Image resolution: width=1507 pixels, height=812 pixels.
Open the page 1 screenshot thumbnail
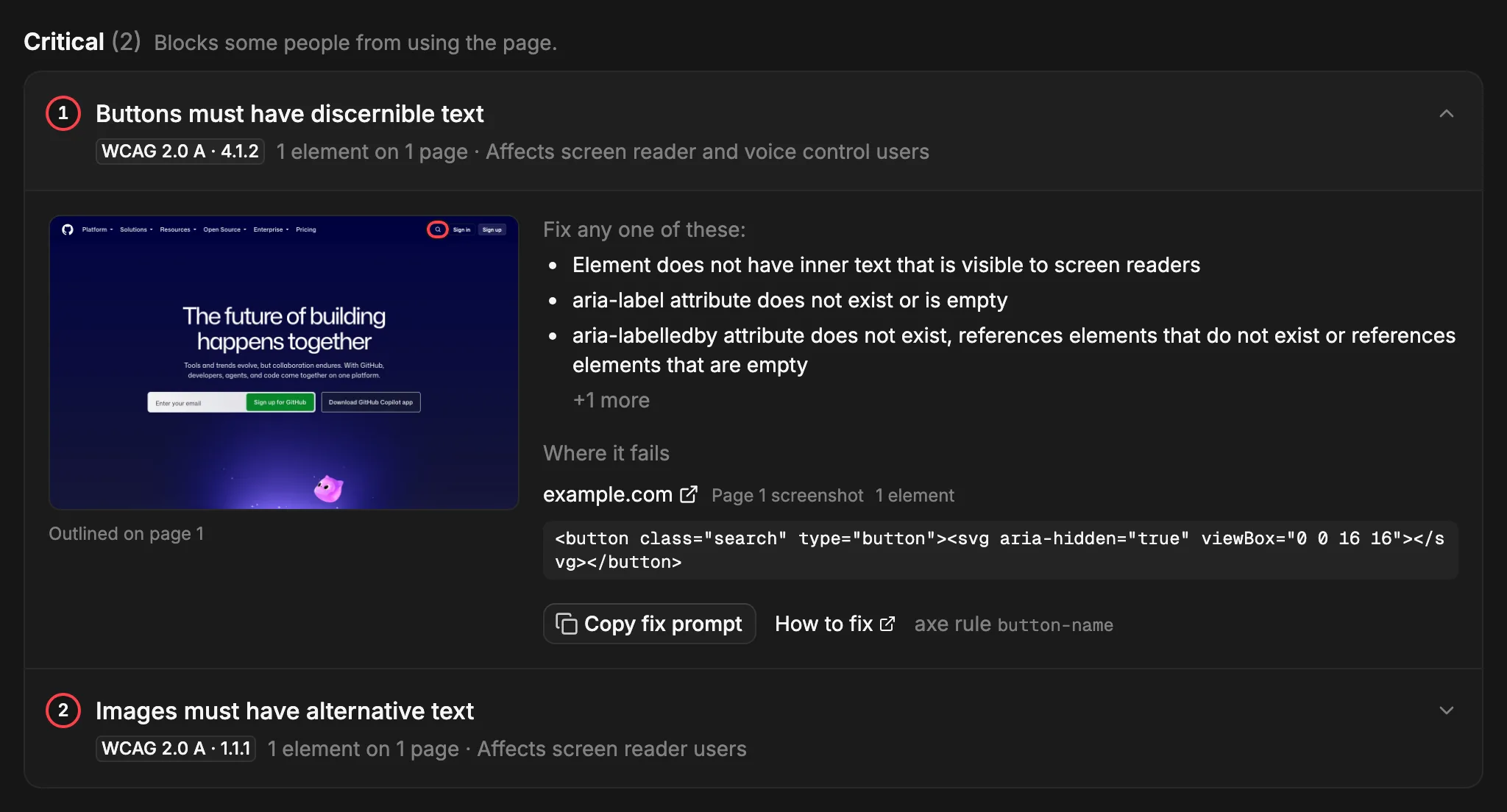click(284, 362)
